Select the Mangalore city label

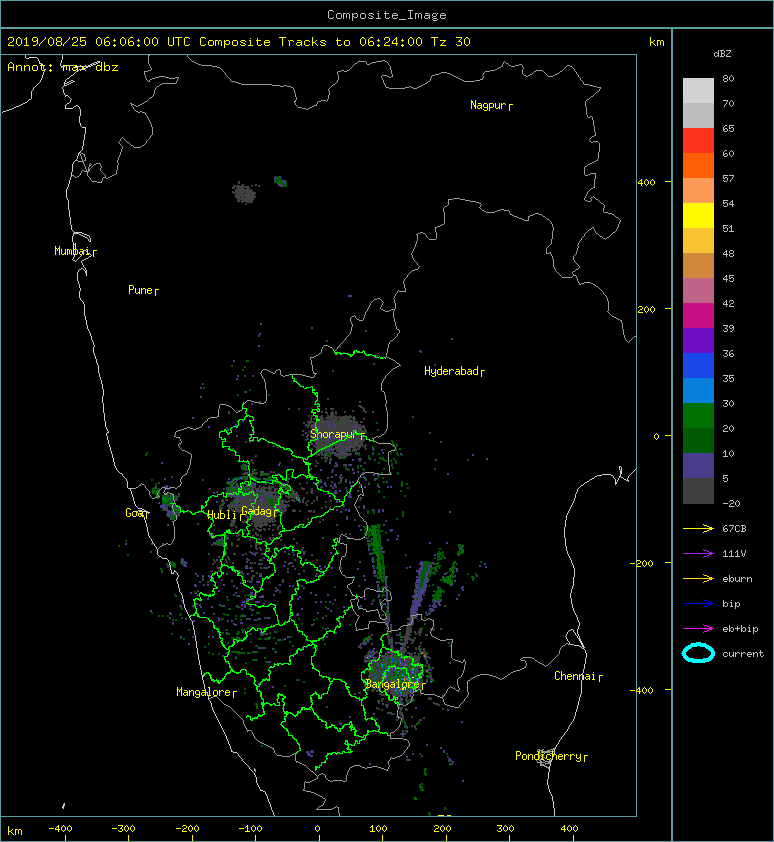click(x=206, y=692)
